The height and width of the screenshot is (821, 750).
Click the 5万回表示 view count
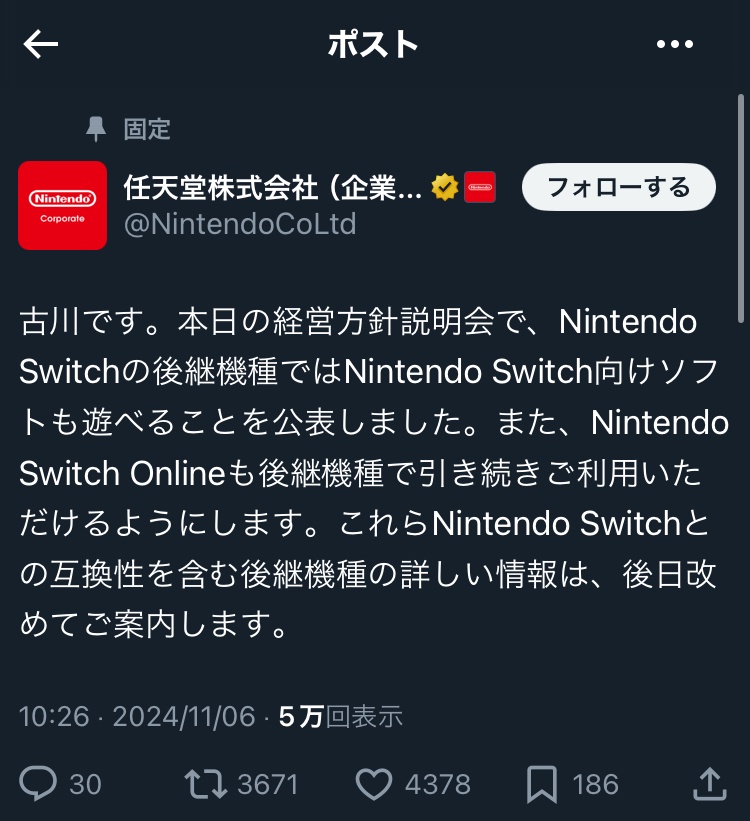(340, 716)
